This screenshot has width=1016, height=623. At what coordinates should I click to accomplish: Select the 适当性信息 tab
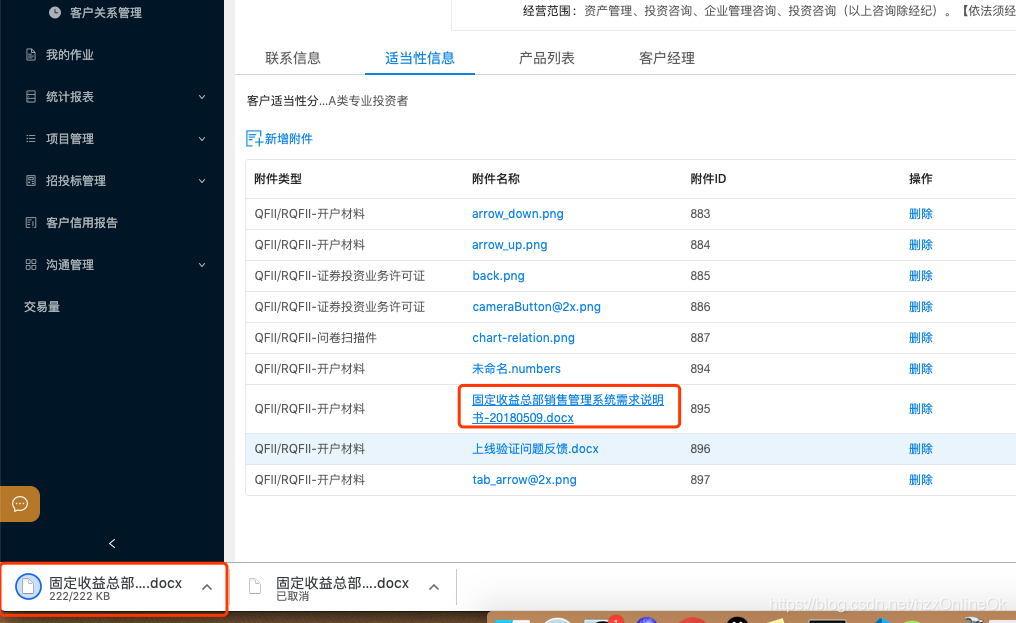point(420,58)
